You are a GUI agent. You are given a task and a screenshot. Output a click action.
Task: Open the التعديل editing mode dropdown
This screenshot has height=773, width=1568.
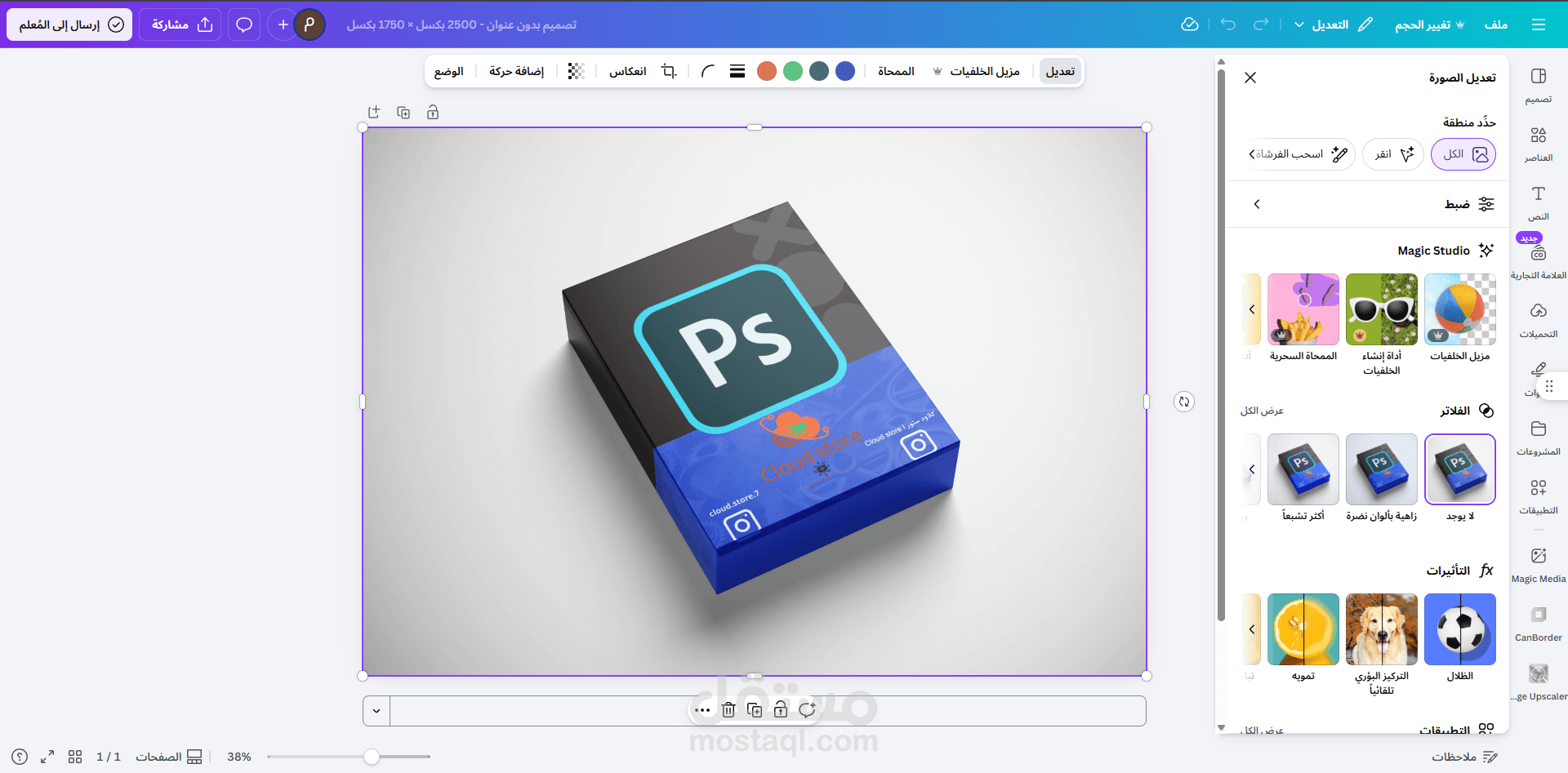(1333, 24)
